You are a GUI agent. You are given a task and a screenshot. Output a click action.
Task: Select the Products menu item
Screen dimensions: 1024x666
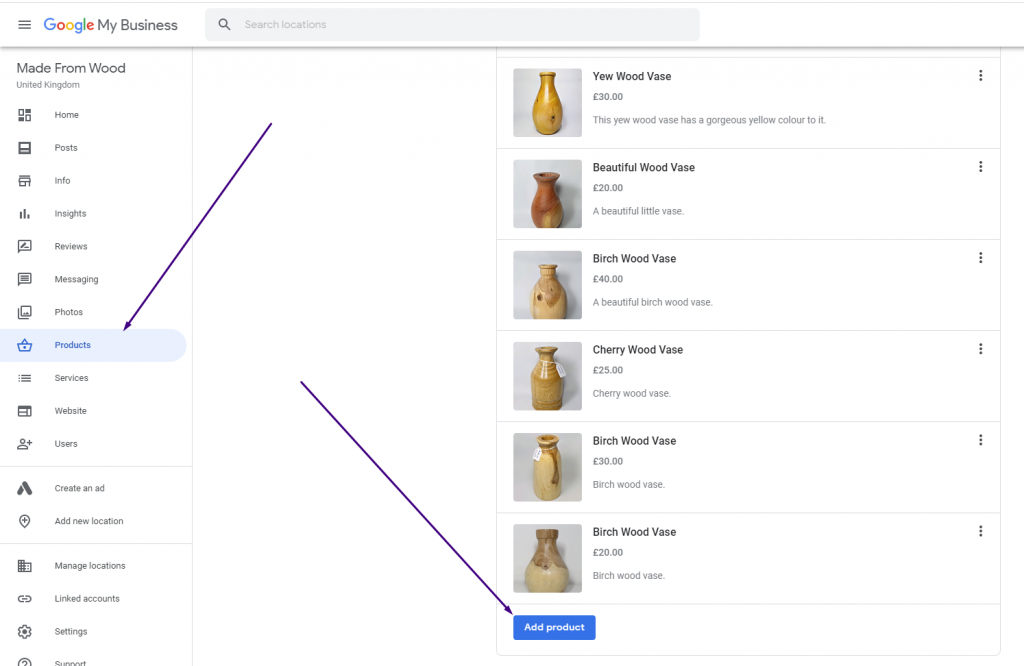point(93,345)
